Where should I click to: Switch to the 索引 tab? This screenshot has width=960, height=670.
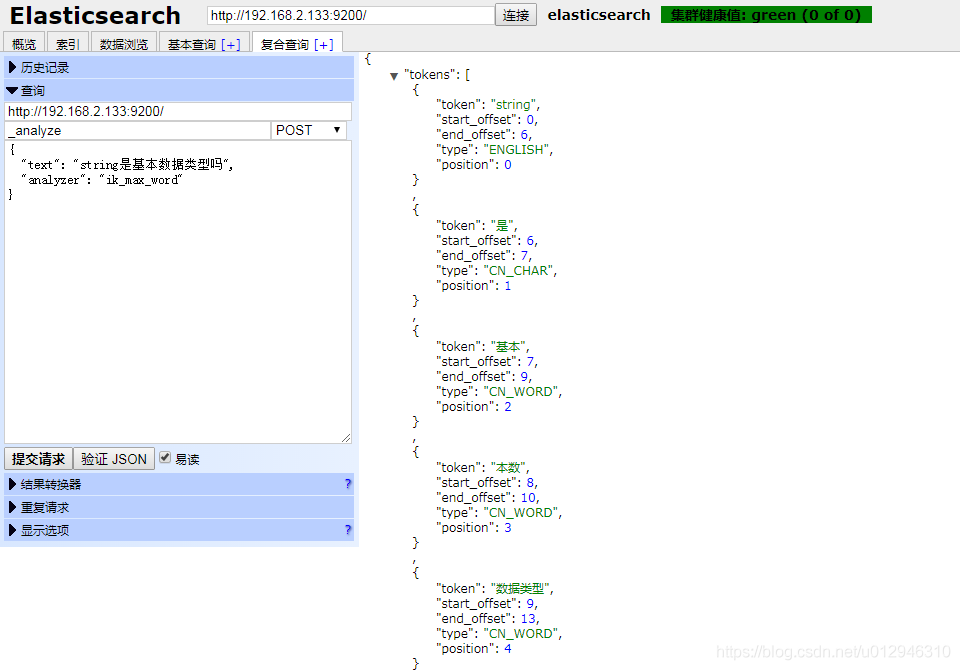[67, 43]
